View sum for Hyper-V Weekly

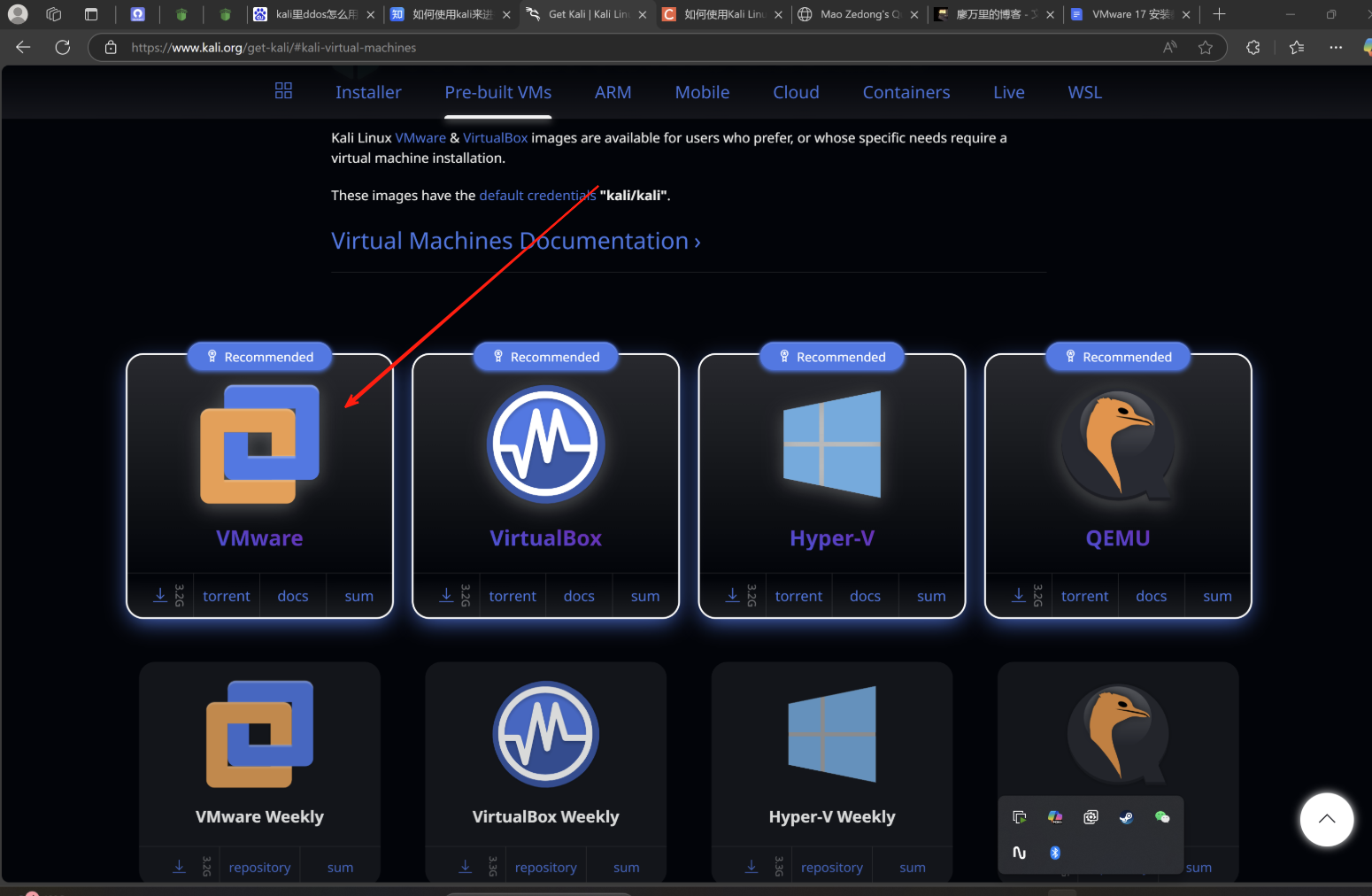pos(913,868)
